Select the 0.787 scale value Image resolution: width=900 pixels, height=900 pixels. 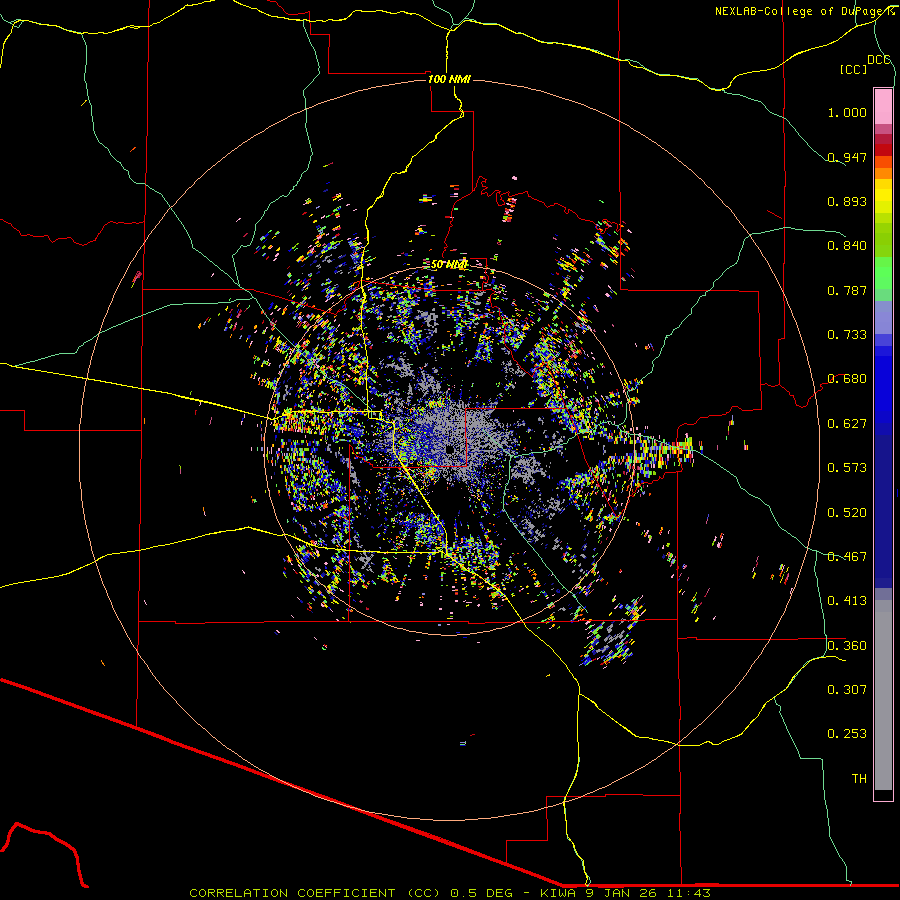[847, 290]
